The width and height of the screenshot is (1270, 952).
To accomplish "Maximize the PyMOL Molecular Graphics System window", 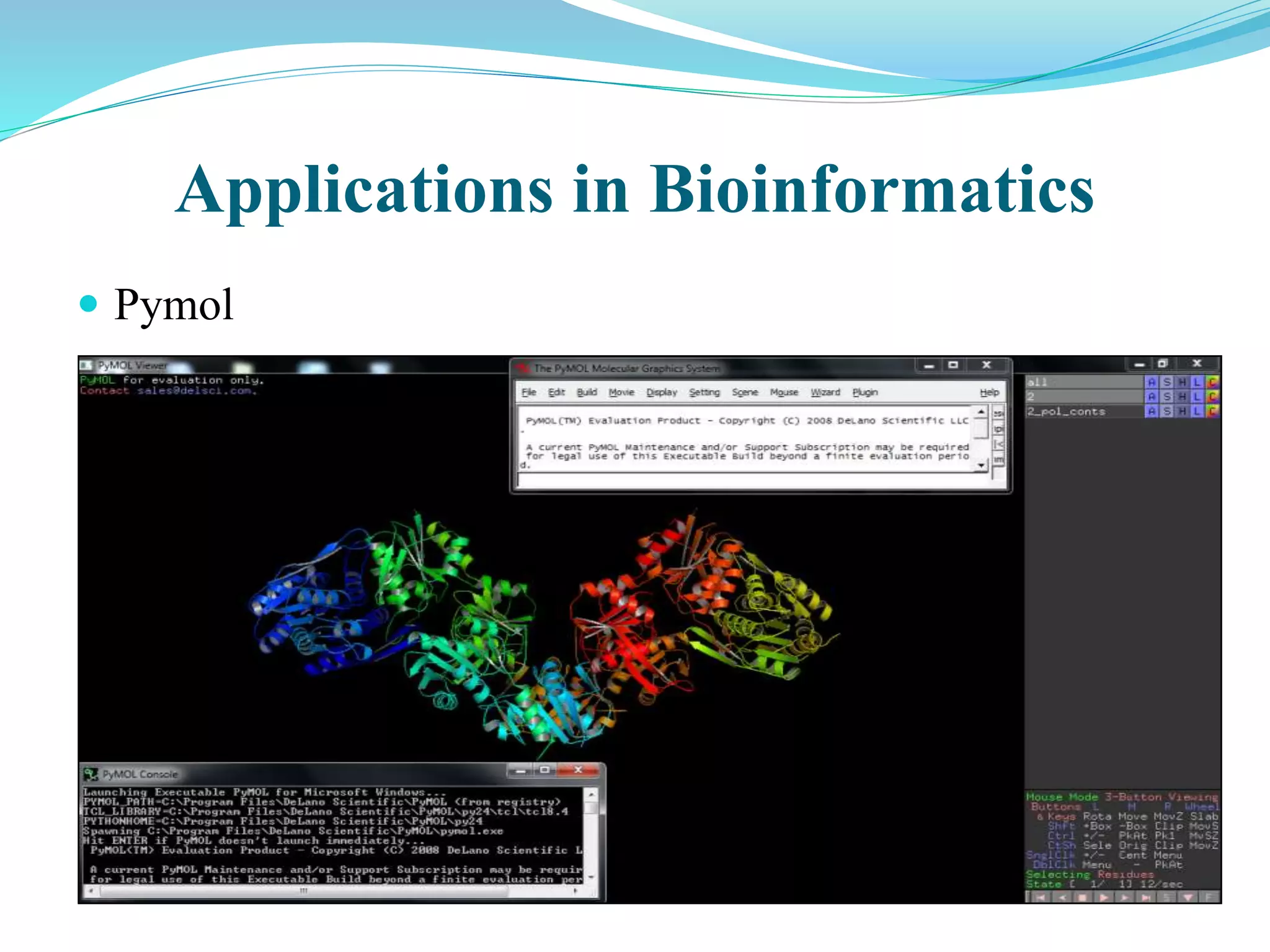I will 953,366.
